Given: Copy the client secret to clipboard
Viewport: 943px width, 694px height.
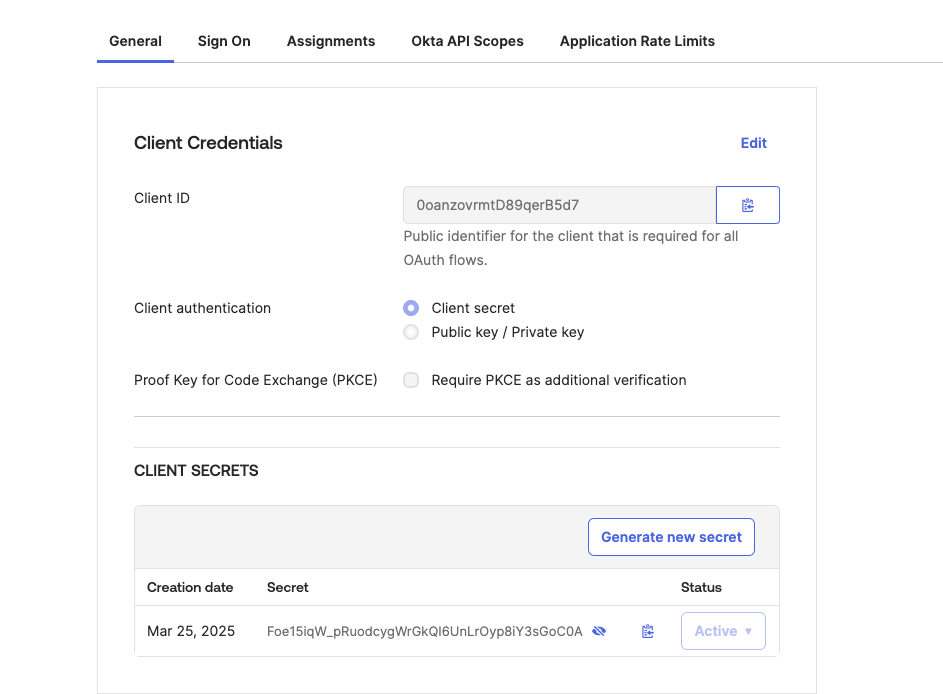Looking at the screenshot, I should [x=648, y=631].
